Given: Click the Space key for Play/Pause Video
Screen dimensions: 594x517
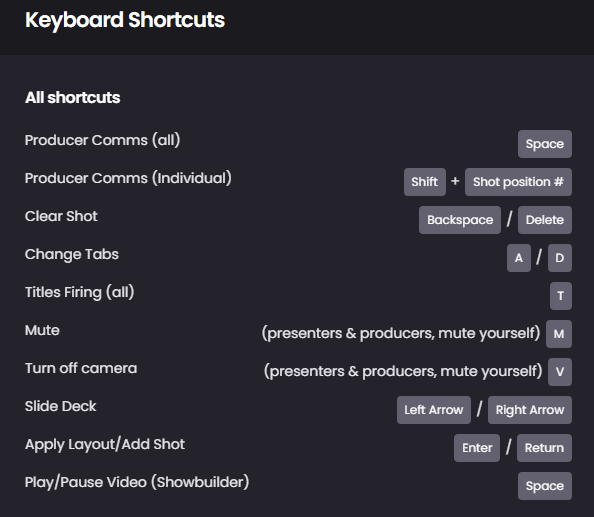Looking at the screenshot, I should tap(545, 486).
